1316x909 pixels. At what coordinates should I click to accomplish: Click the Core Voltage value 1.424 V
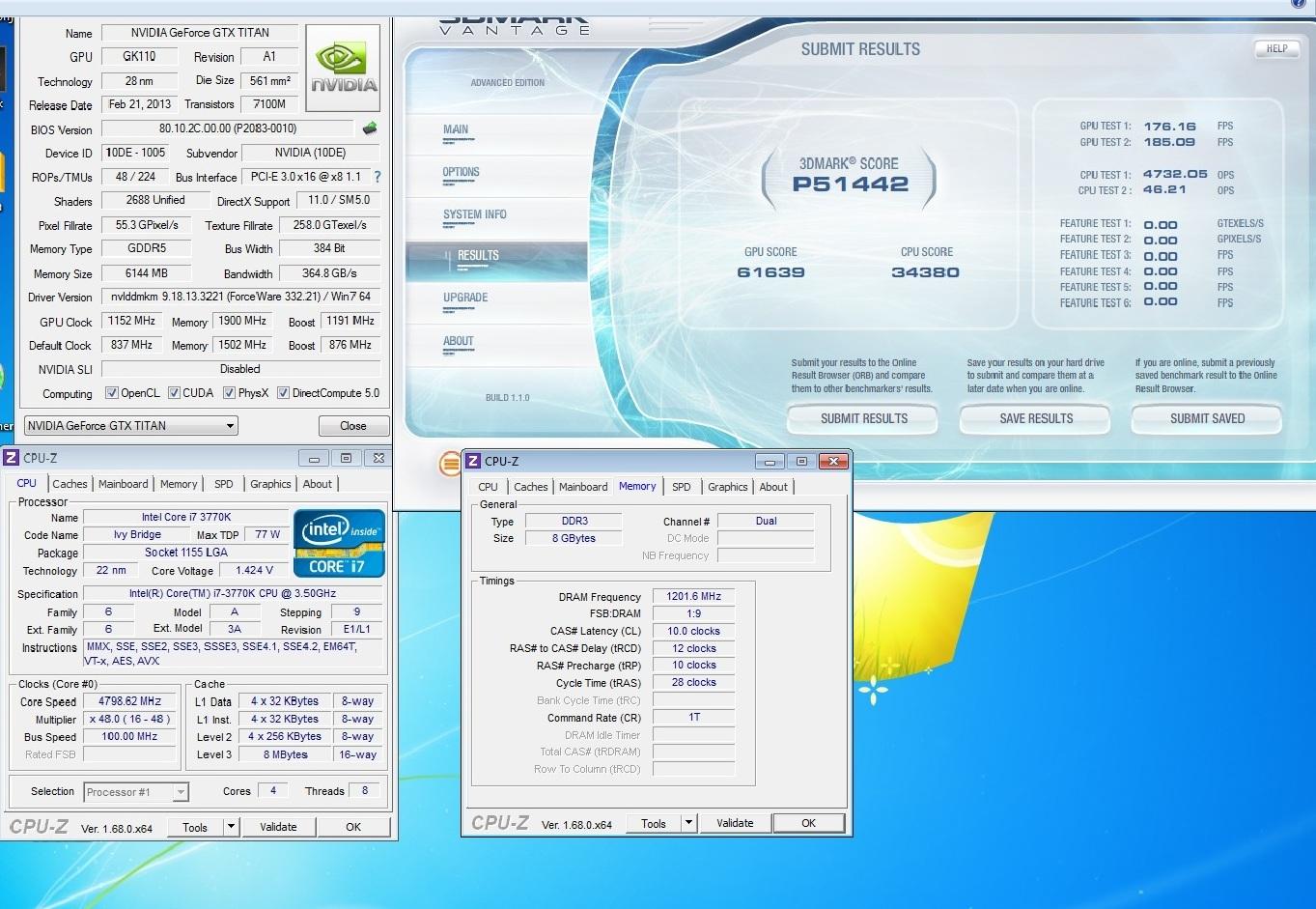(255, 570)
